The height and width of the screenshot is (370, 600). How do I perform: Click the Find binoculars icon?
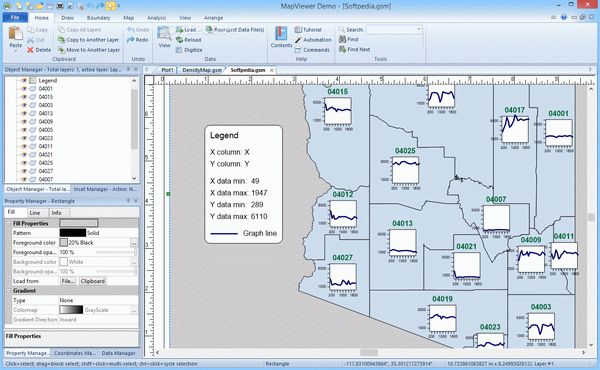click(342, 39)
